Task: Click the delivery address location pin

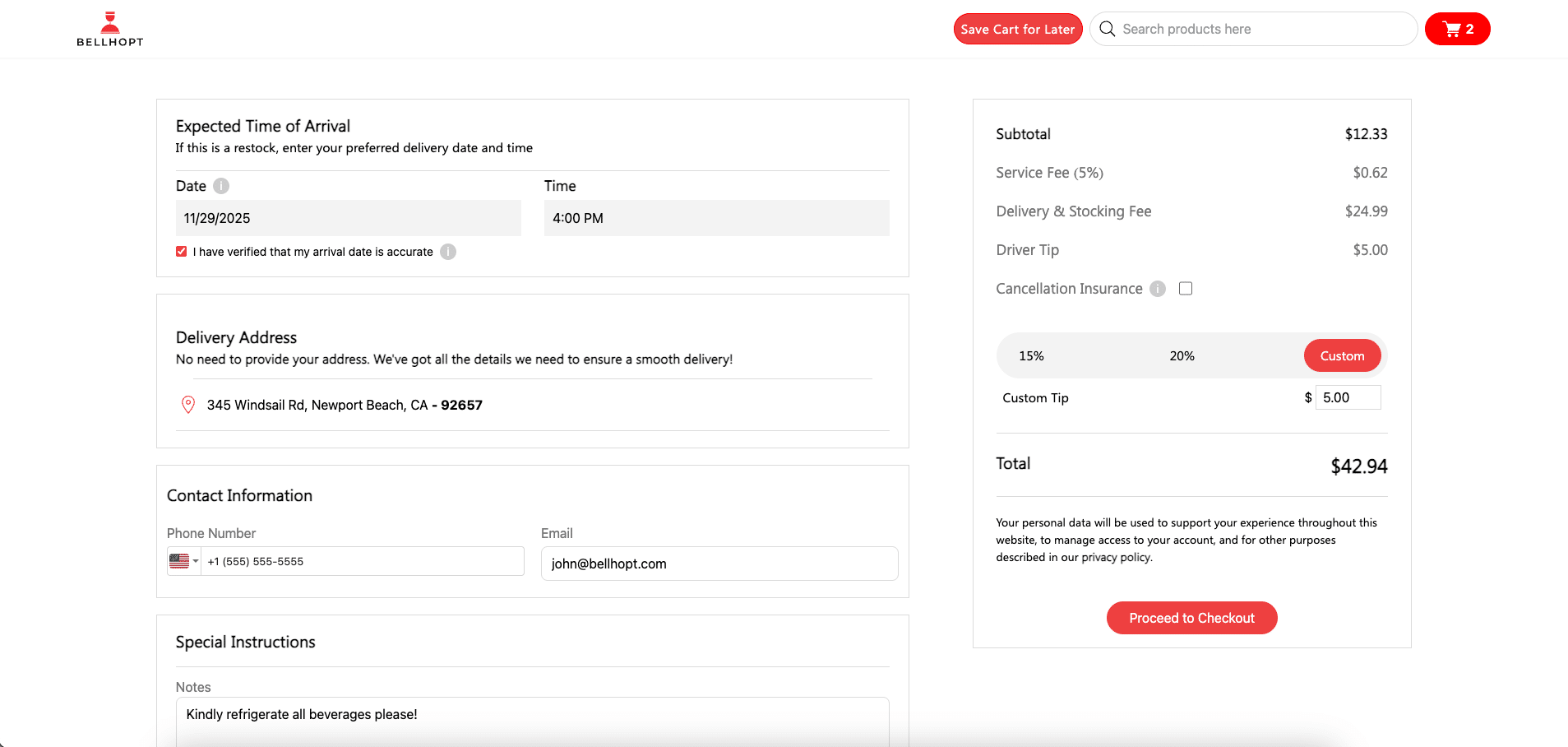Action: coord(188,405)
